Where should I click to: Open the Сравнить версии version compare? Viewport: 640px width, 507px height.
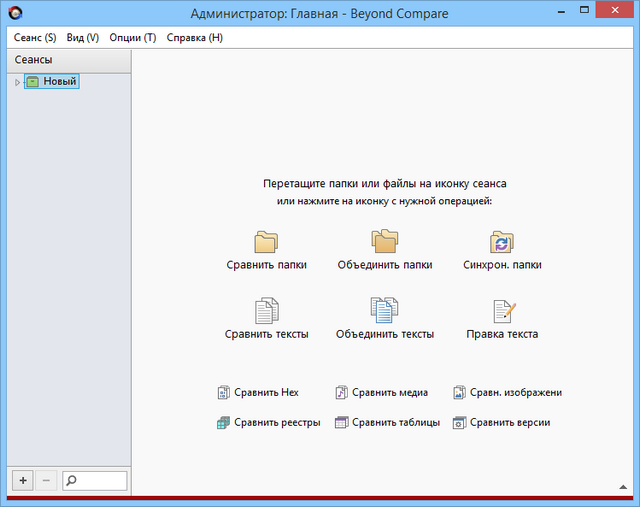(x=502, y=423)
